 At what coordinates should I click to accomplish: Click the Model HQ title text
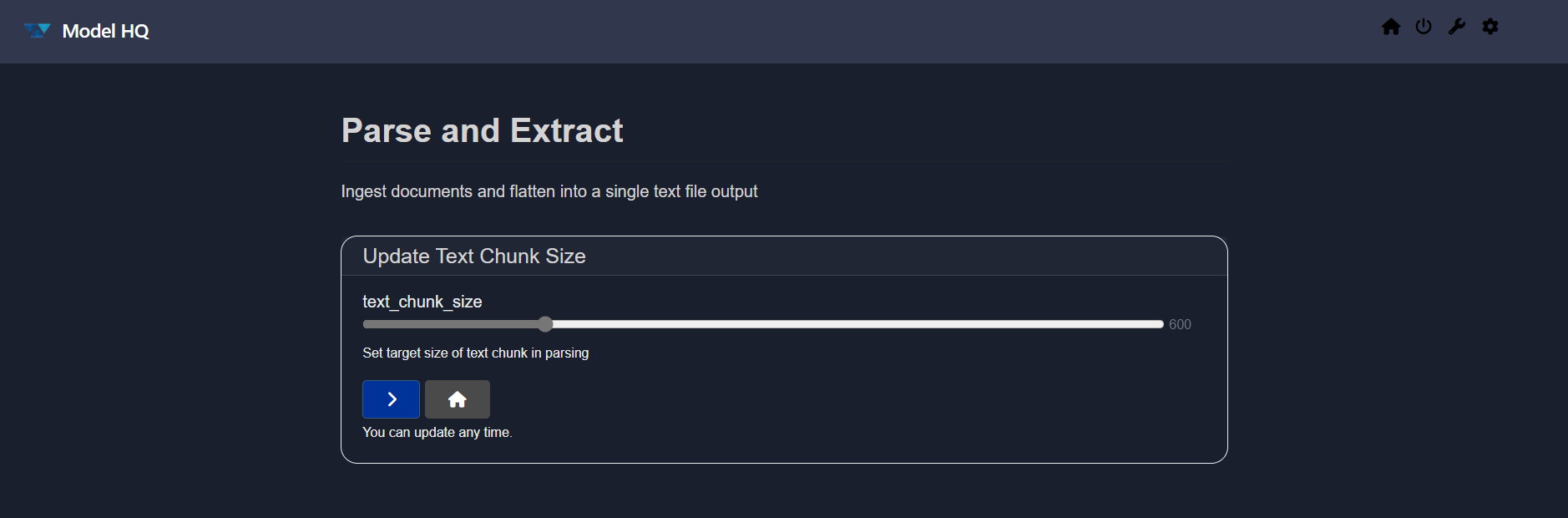pos(106,31)
